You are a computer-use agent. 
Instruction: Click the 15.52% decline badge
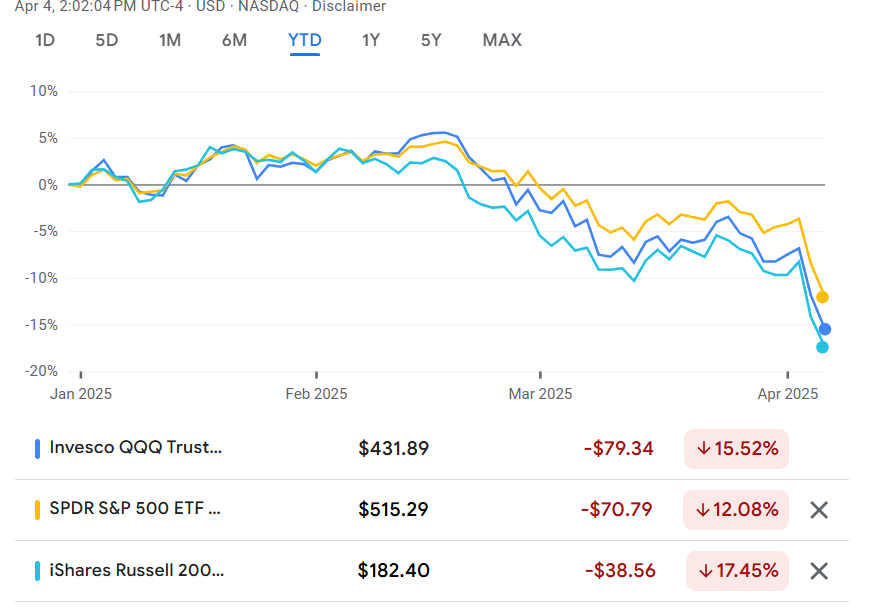pos(736,449)
